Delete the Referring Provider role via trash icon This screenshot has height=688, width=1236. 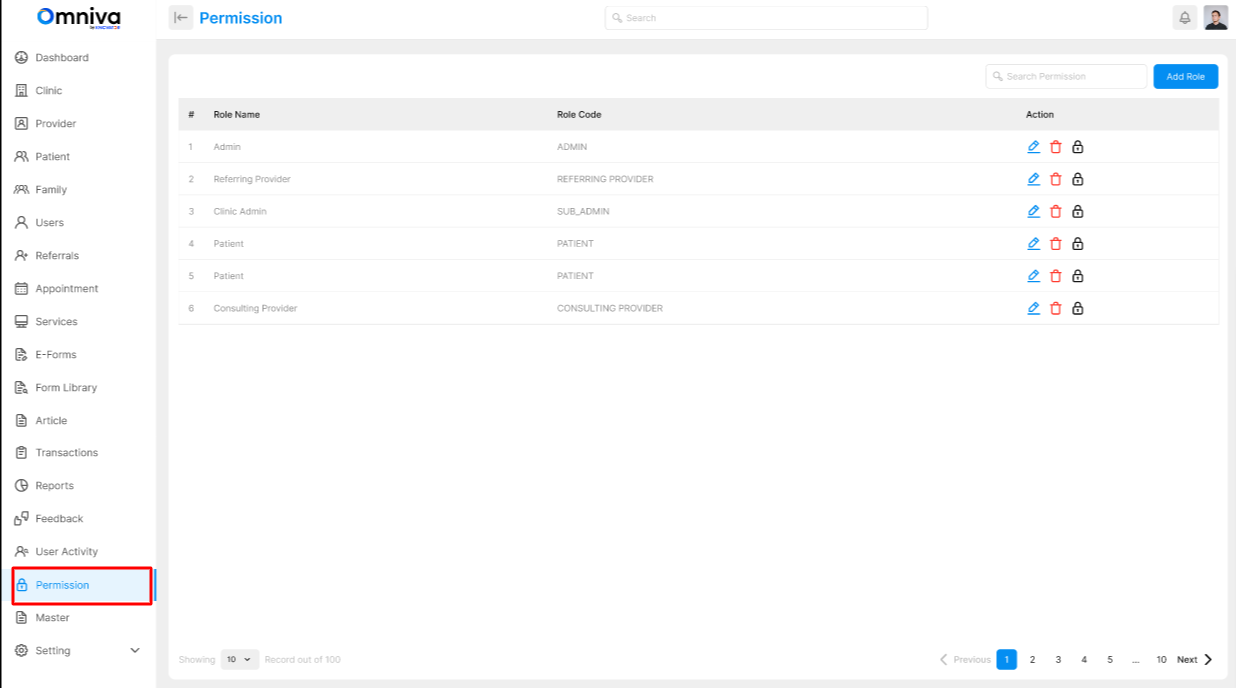pyautogui.click(x=1055, y=179)
